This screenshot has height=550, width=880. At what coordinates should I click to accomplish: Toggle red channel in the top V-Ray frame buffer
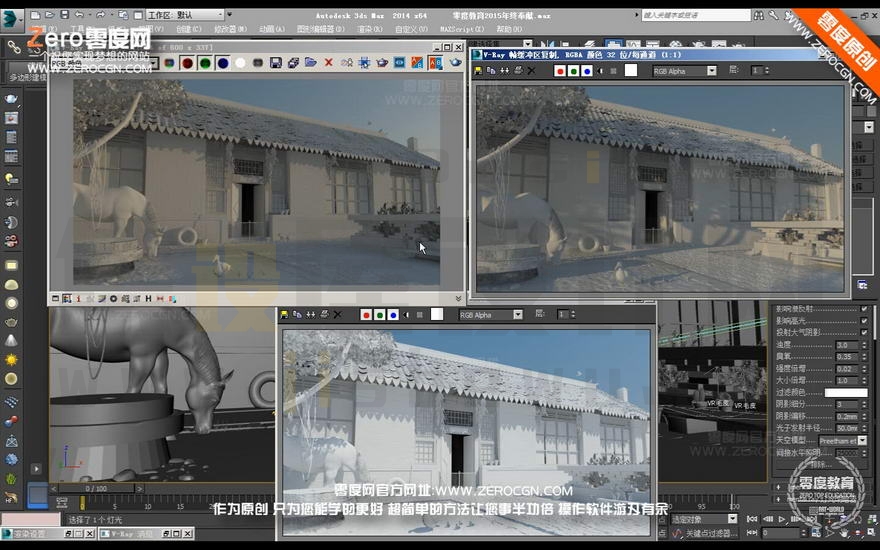(560, 71)
